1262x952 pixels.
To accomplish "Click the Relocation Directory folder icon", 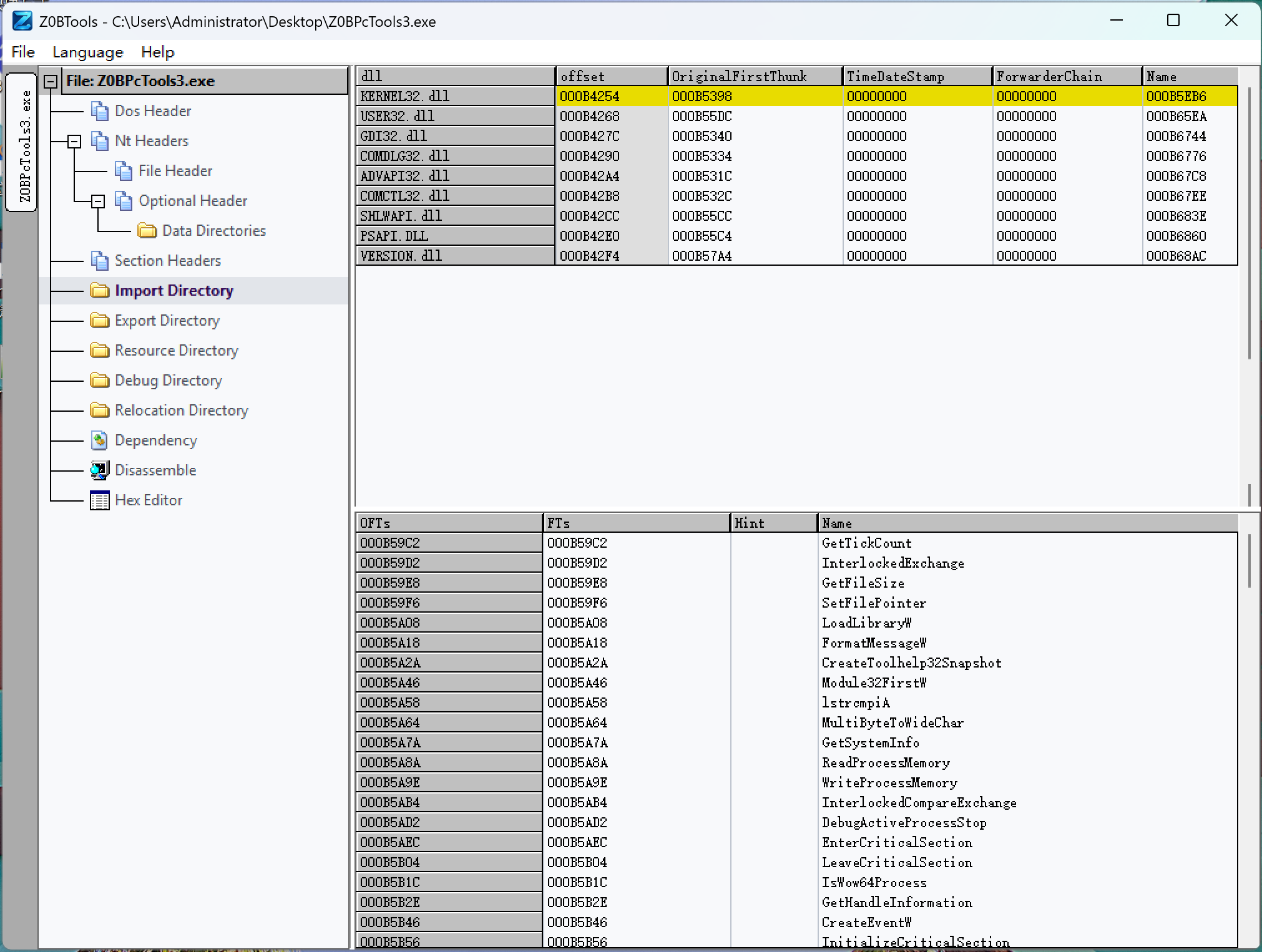I will click(100, 410).
